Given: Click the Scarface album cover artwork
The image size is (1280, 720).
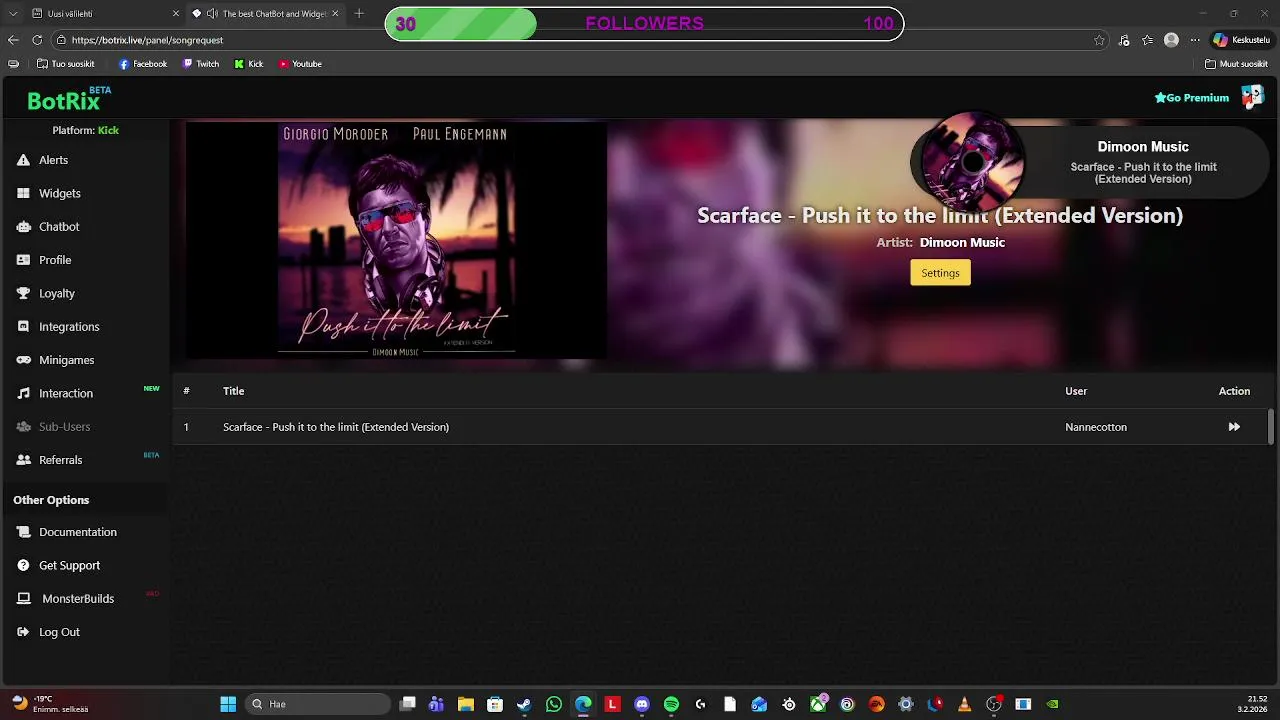Looking at the screenshot, I should point(396,240).
